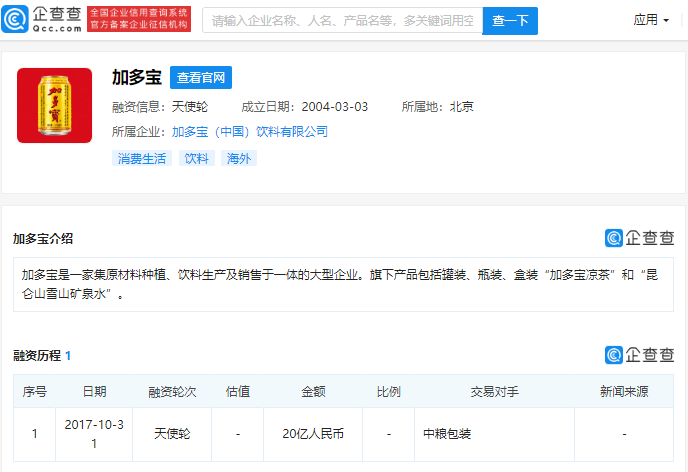Click the red credit system banner

[x=139, y=19]
